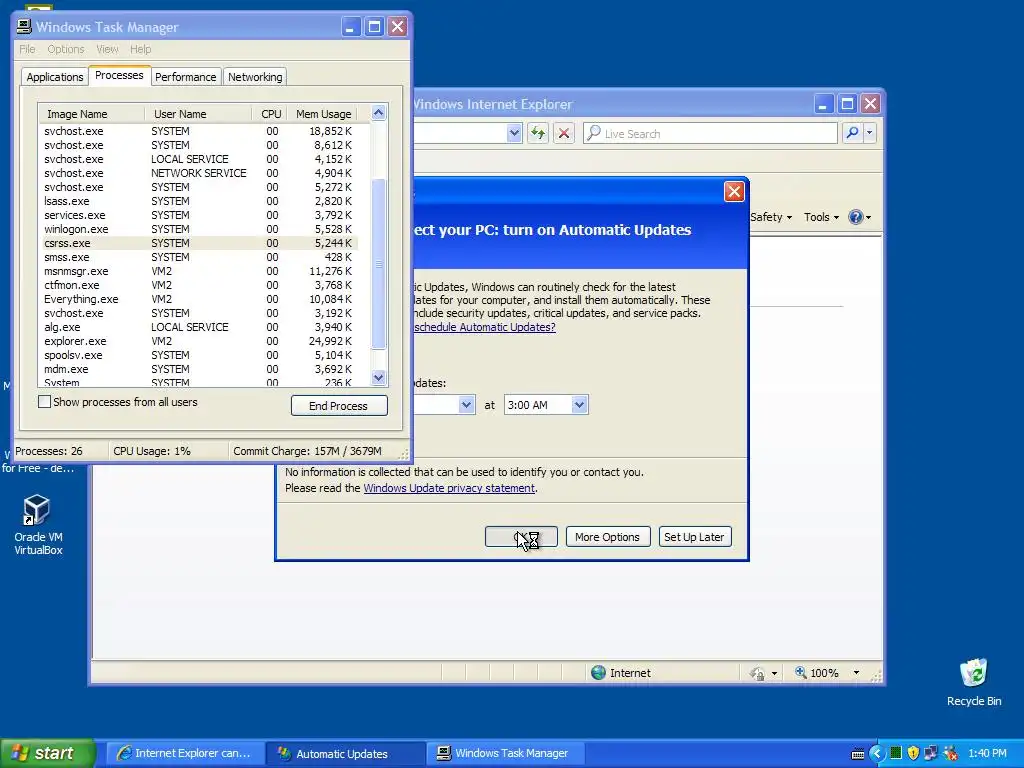Open the help icon dropdown arrow
This screenshot has height=768, width=1024.
click(x=869, y=218)
